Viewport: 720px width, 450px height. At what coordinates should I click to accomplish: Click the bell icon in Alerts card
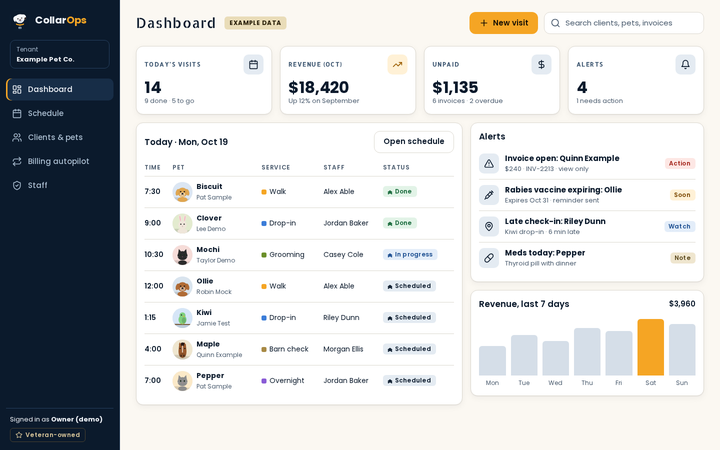(x=685, y=65)
